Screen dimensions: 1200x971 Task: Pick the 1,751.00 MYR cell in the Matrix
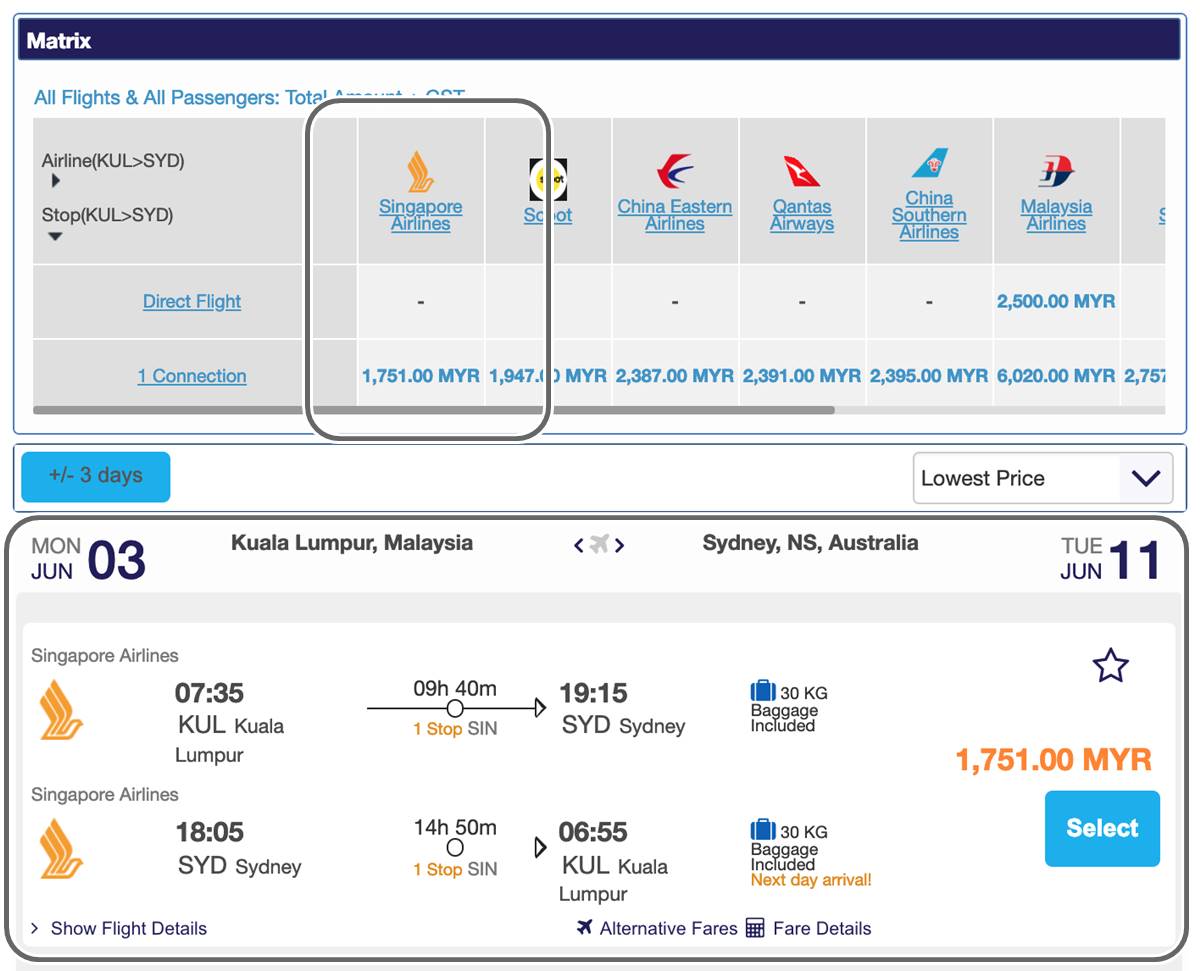click(421, 376)
